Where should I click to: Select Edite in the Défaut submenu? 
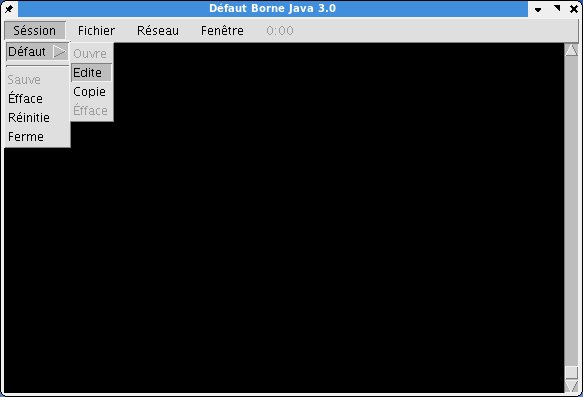tap(91, 72)
